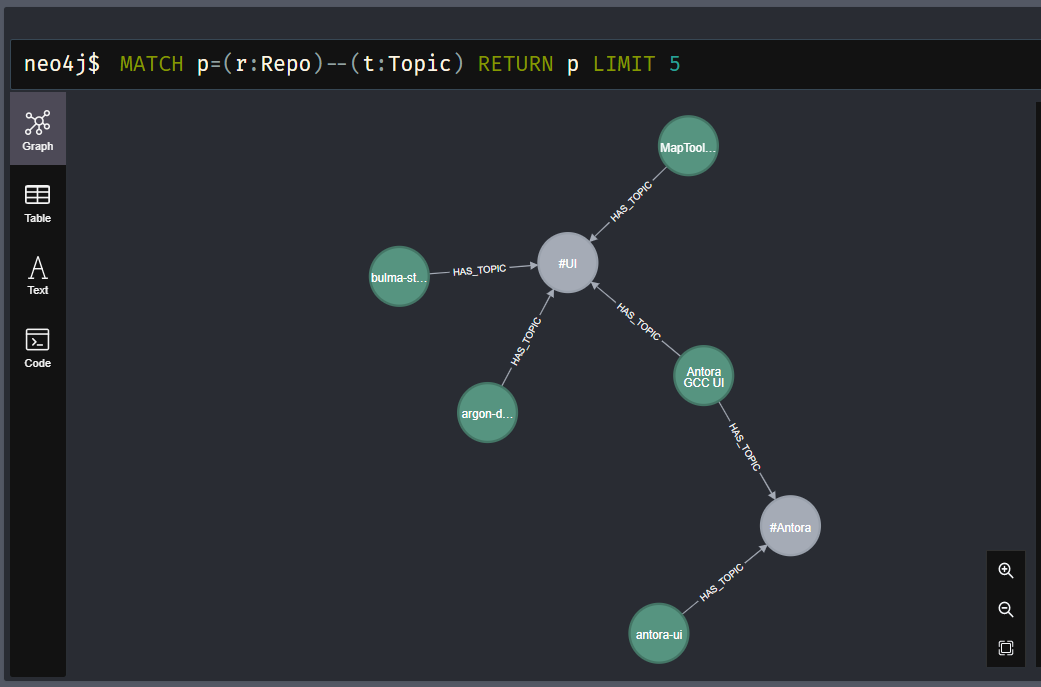Select the #Antora topic node
Screen dimensions: 1041x687
(790, 526)
